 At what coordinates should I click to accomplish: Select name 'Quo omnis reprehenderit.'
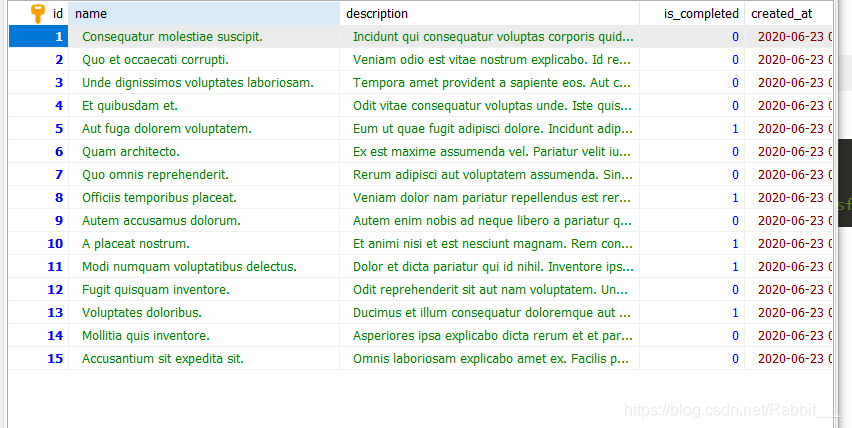(155, 174)
